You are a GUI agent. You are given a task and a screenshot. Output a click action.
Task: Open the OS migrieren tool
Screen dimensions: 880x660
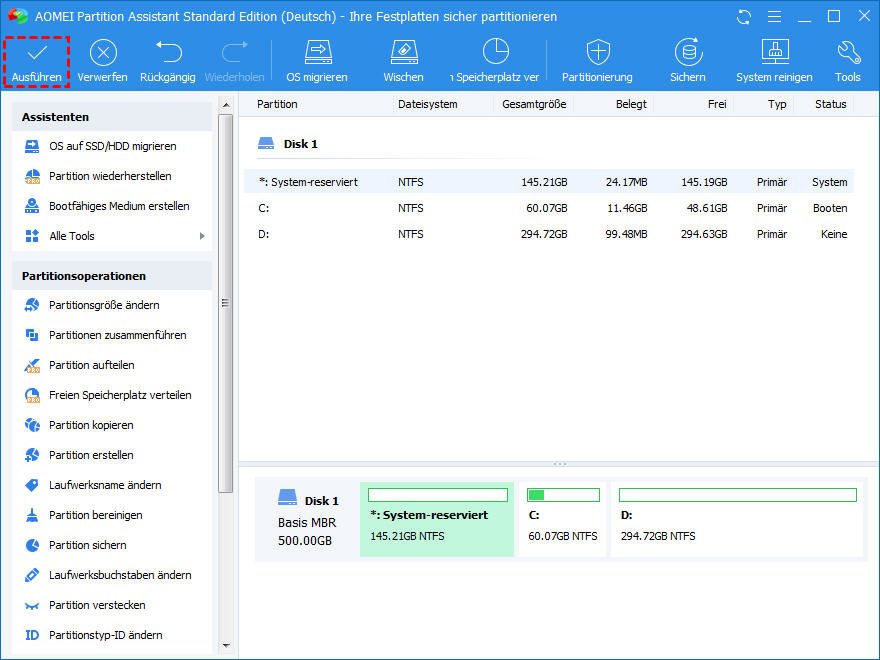coord(317,61)
